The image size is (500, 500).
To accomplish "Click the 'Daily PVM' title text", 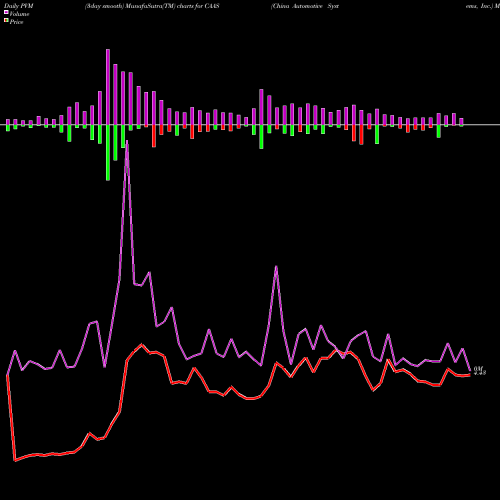I will click(19, 6).
